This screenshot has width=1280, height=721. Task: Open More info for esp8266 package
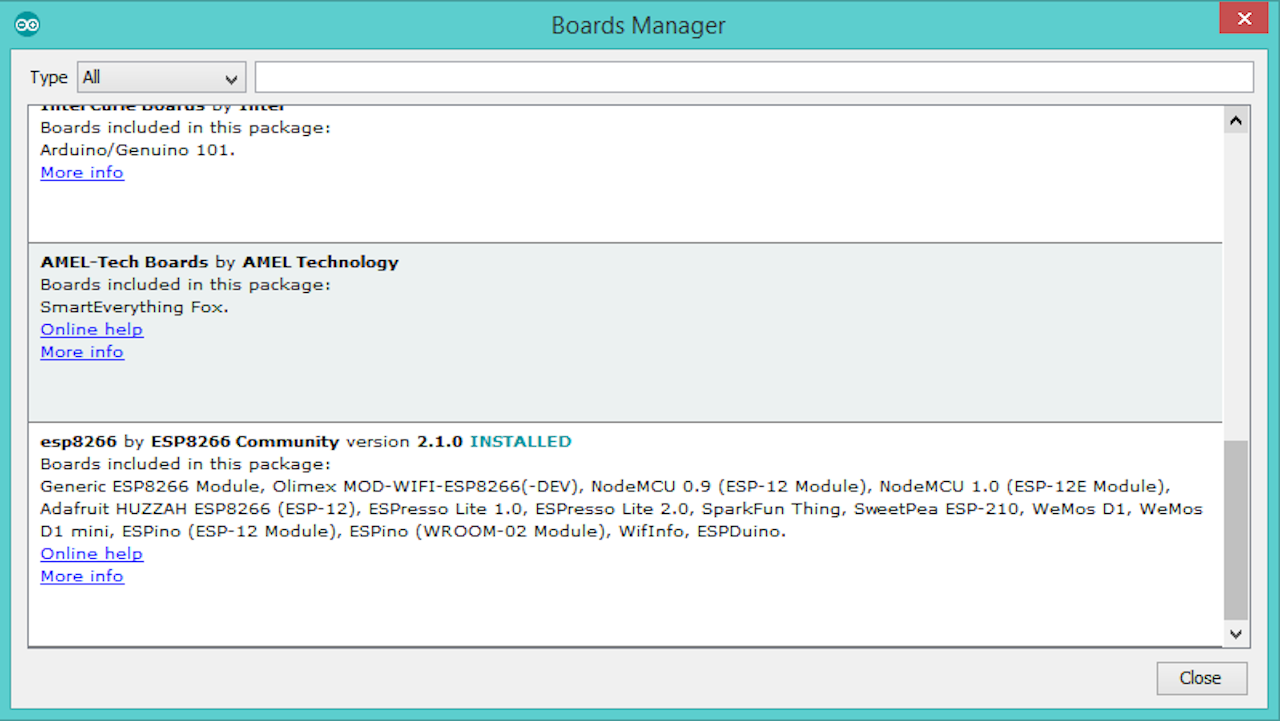coord(82,576)
